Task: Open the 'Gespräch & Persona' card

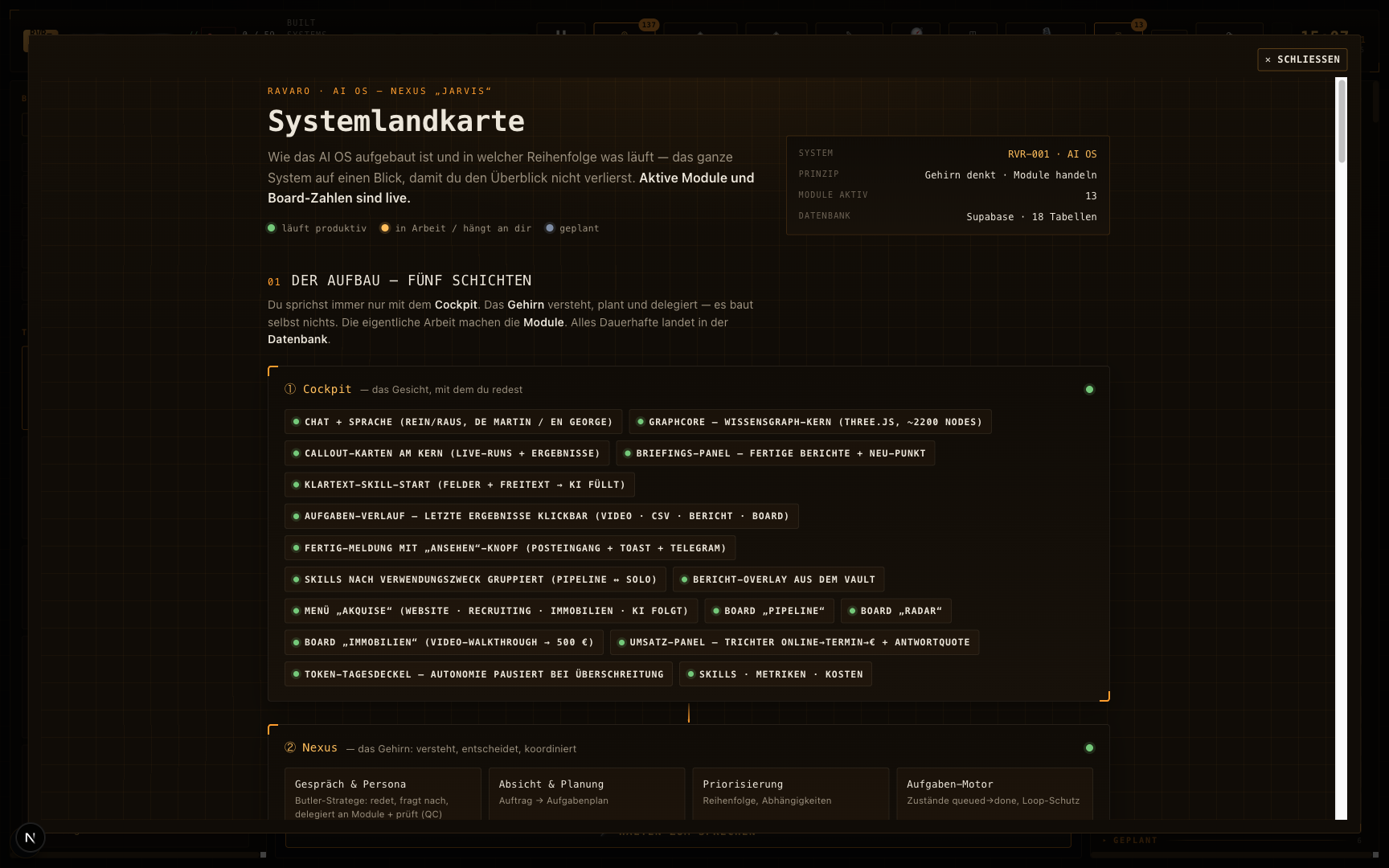Action: click(383, 794)
